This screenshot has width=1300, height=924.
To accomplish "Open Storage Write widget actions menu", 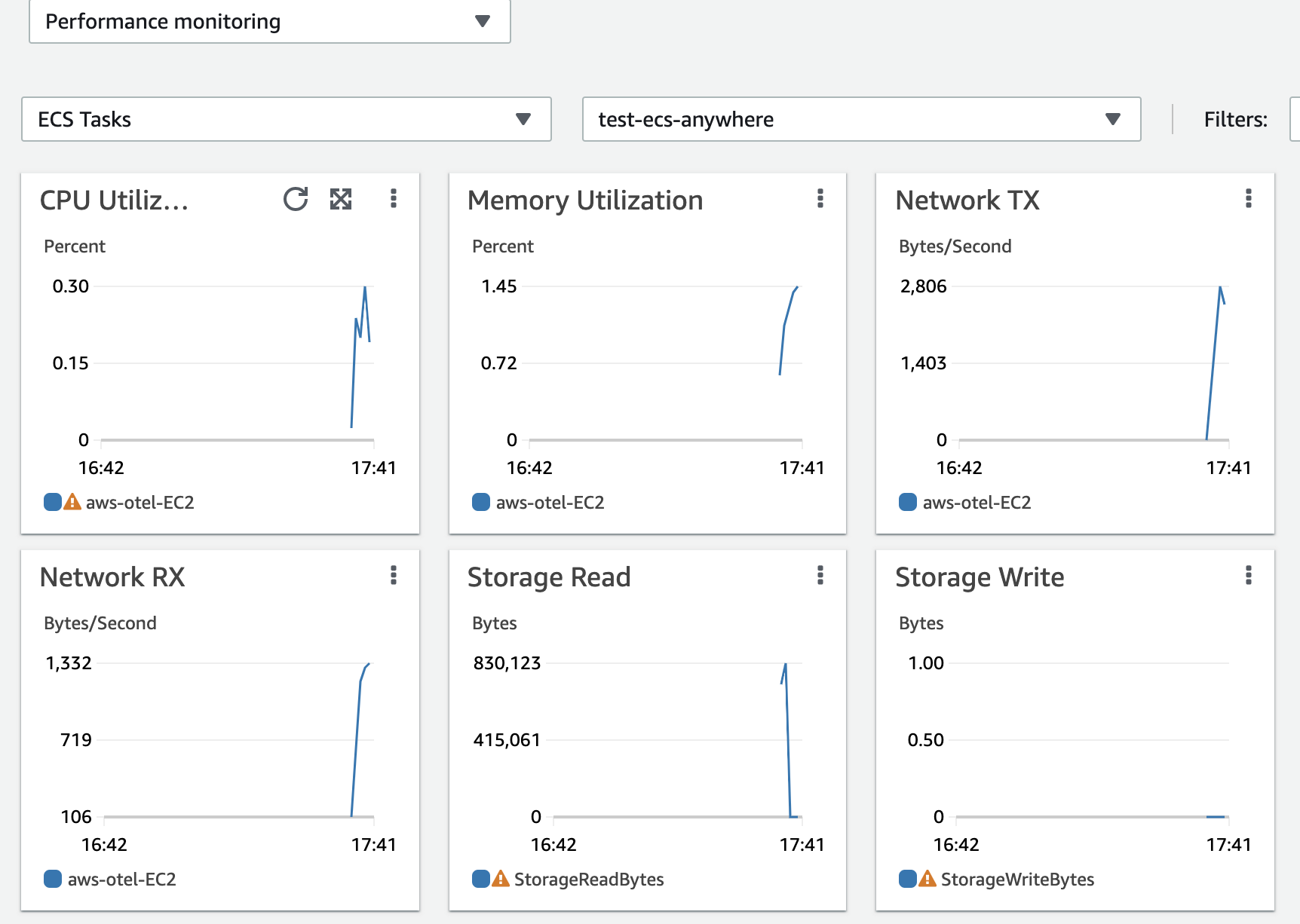I will point(1249,576).
